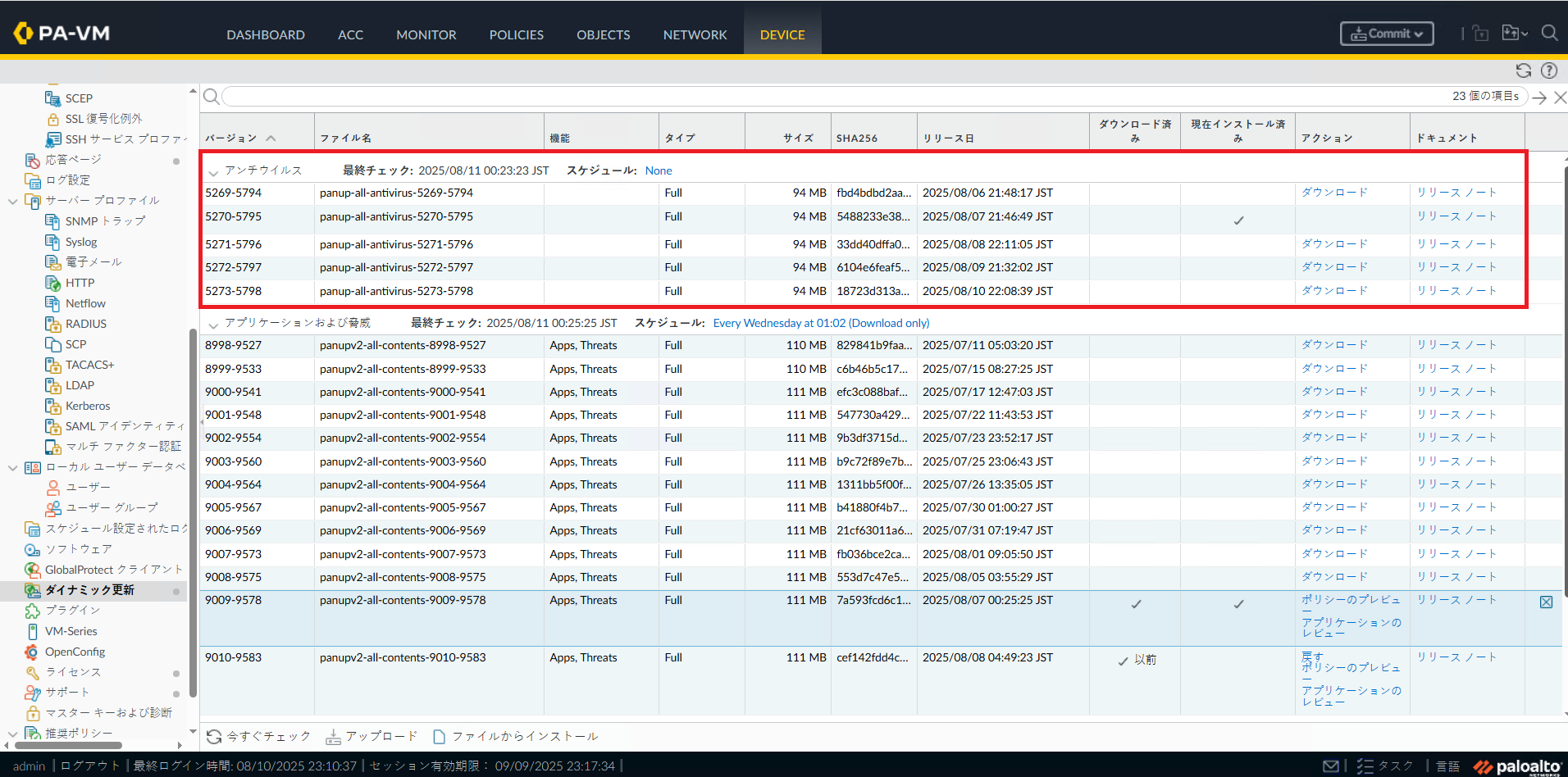Download antivirus version 5273-5798

[1334, 291]
